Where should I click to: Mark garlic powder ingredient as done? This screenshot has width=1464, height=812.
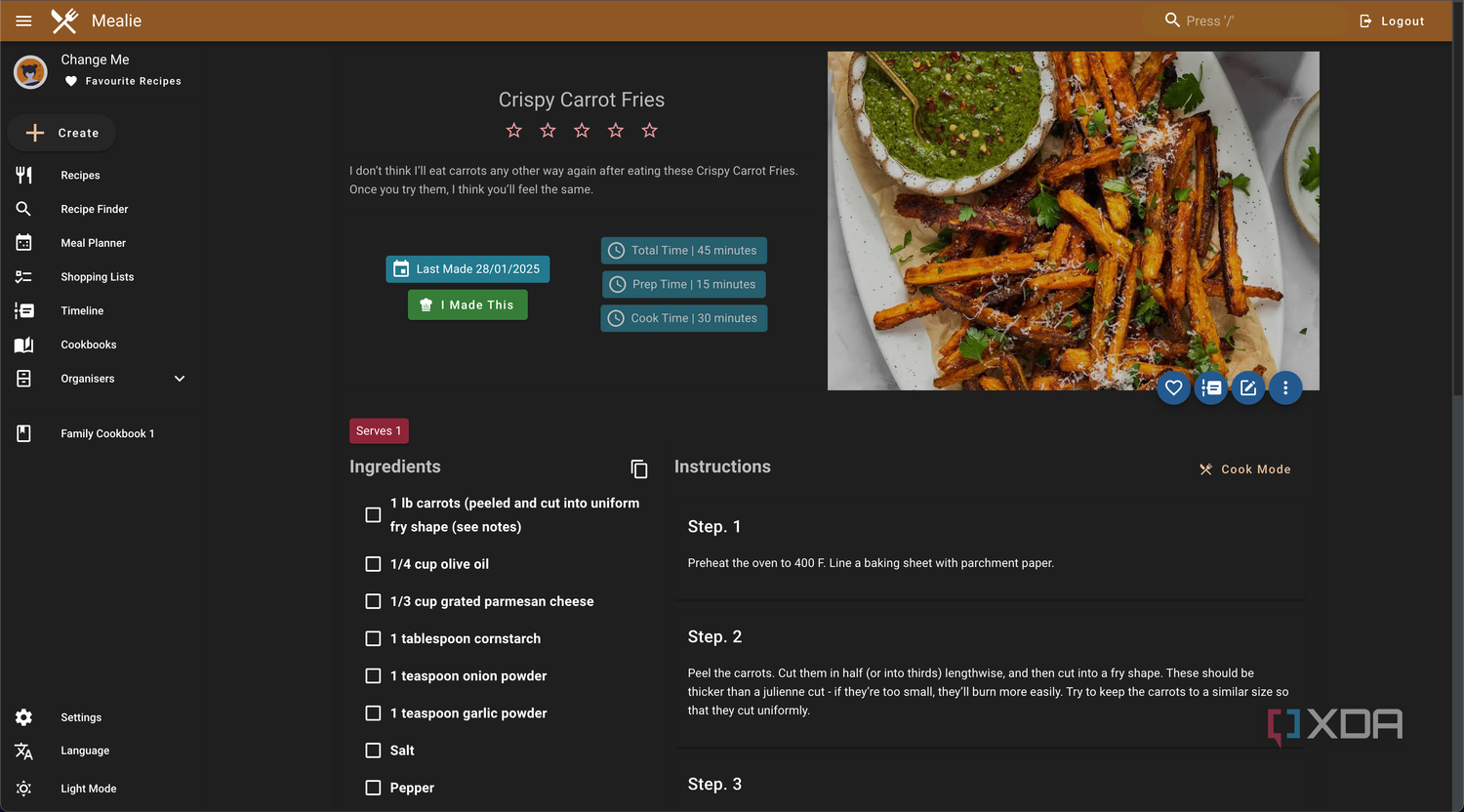373,713
